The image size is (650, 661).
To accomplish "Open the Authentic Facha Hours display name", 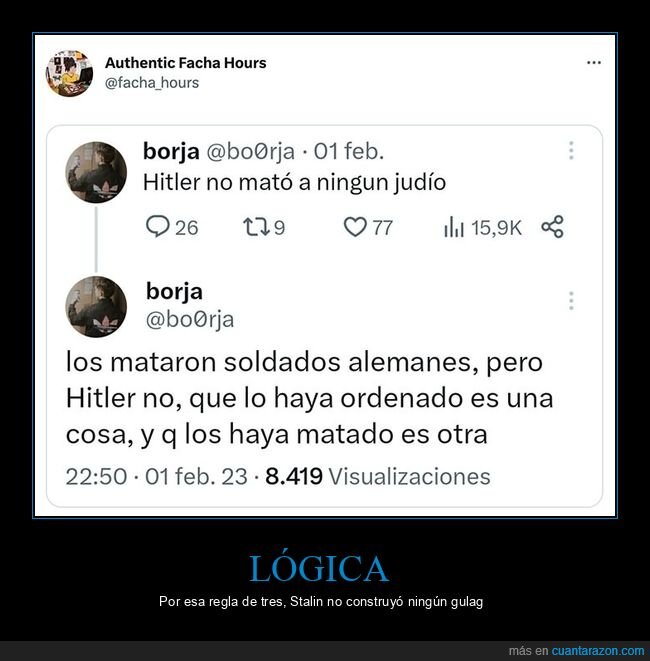I will click(x=186, y=63).
